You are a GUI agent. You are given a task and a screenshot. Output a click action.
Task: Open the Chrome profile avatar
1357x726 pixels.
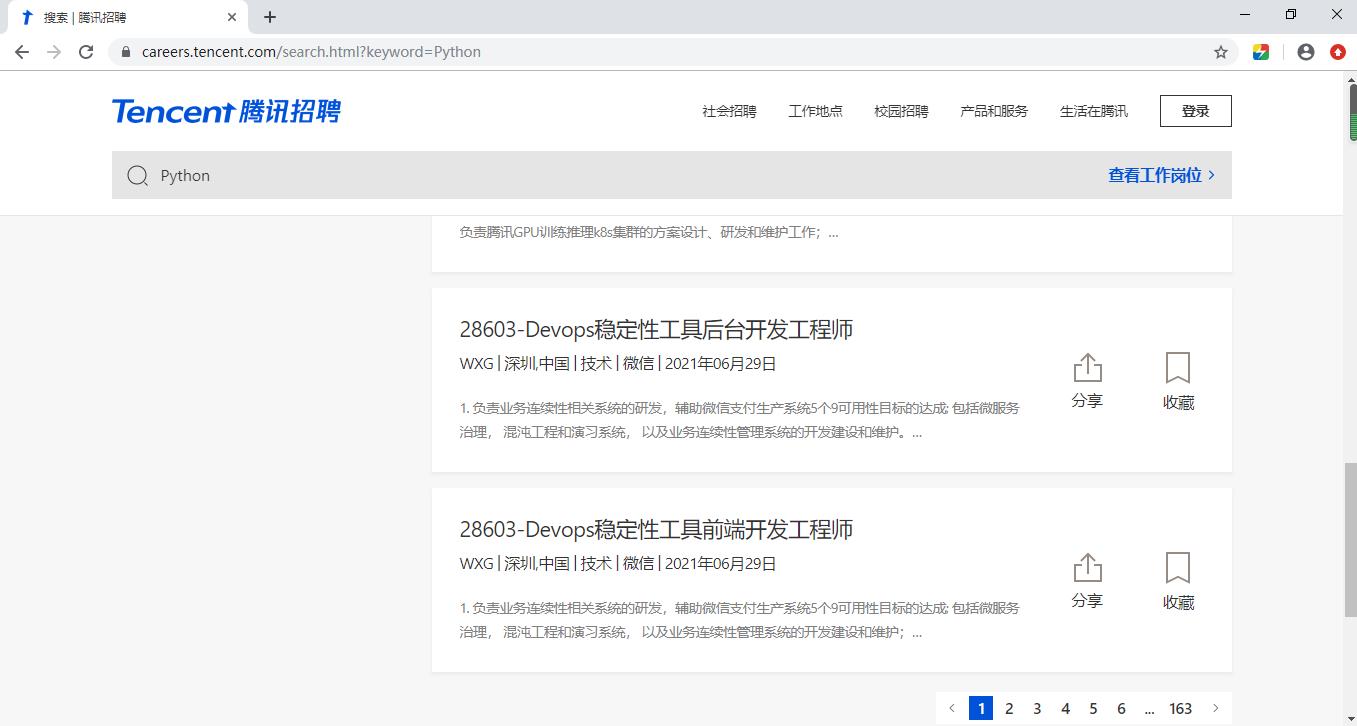coord(1305,52)
